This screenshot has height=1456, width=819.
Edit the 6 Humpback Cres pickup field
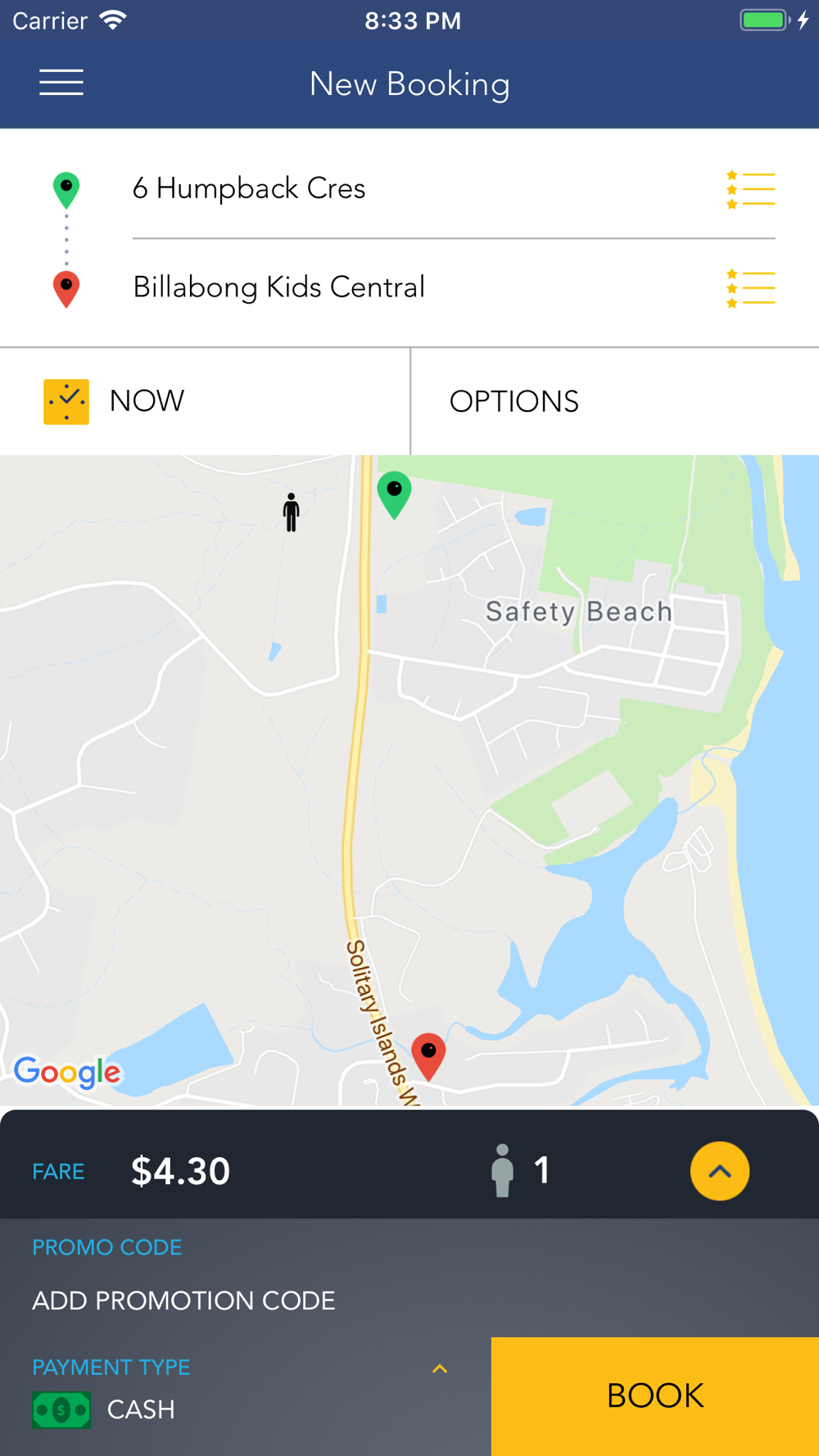tap(418, 188)
